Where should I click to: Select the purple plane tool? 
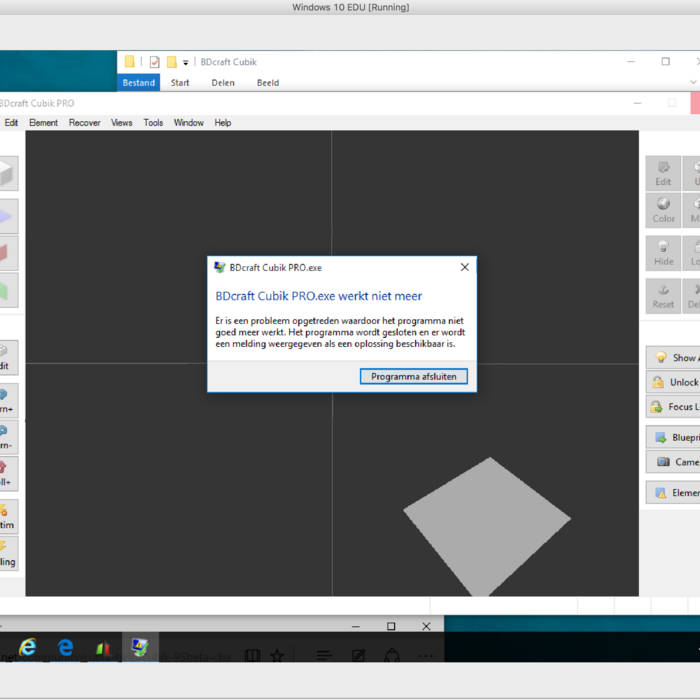click(x=8, y=217)
